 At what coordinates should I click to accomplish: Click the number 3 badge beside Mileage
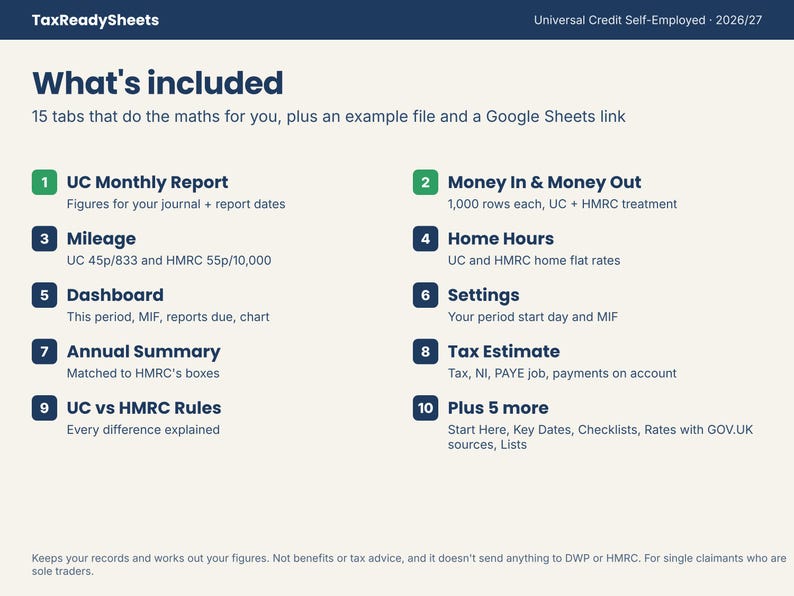click(x=45, y=239)
